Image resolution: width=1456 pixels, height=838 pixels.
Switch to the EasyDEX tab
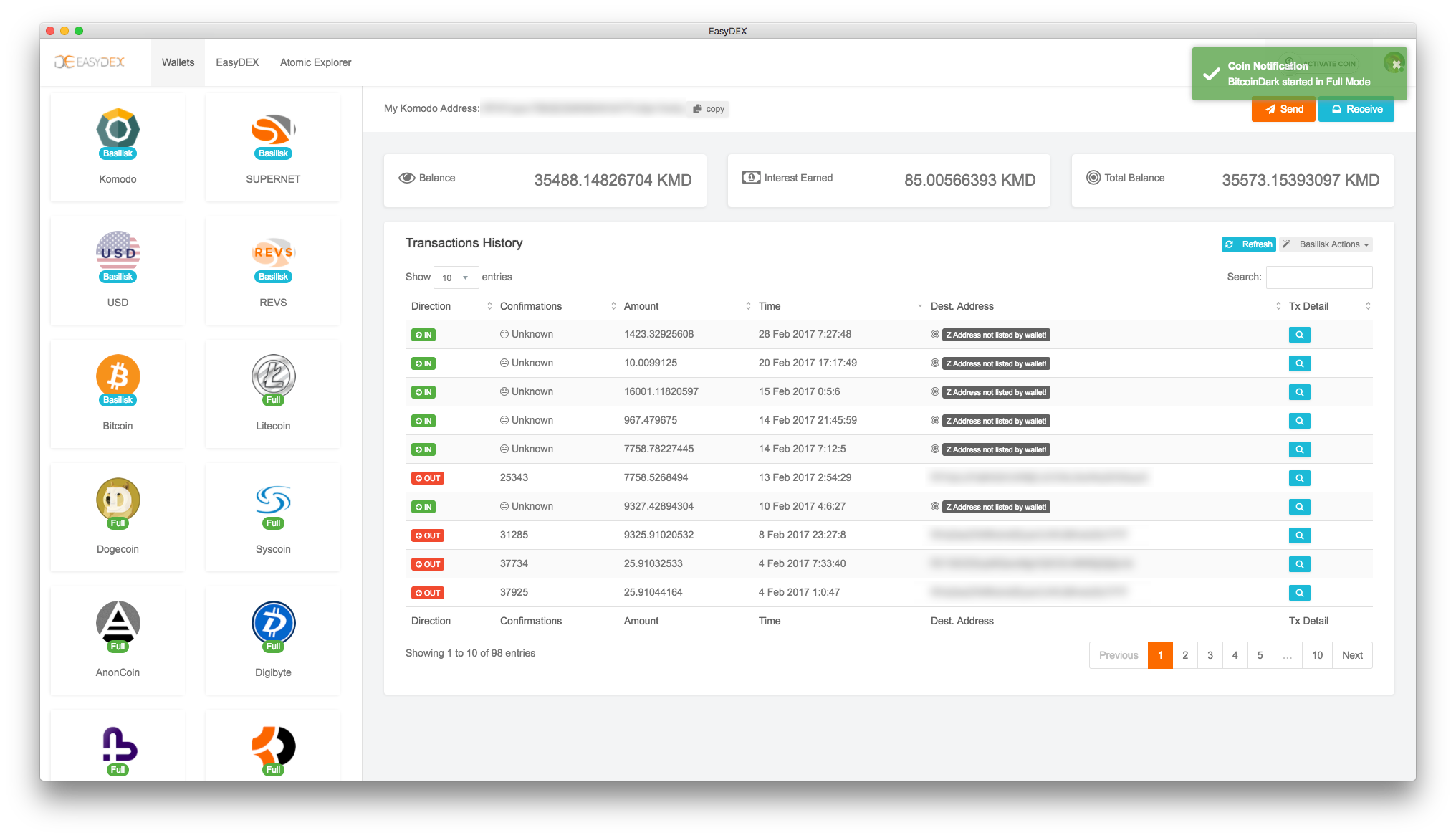pyautogui.click(x=237, y=62)
